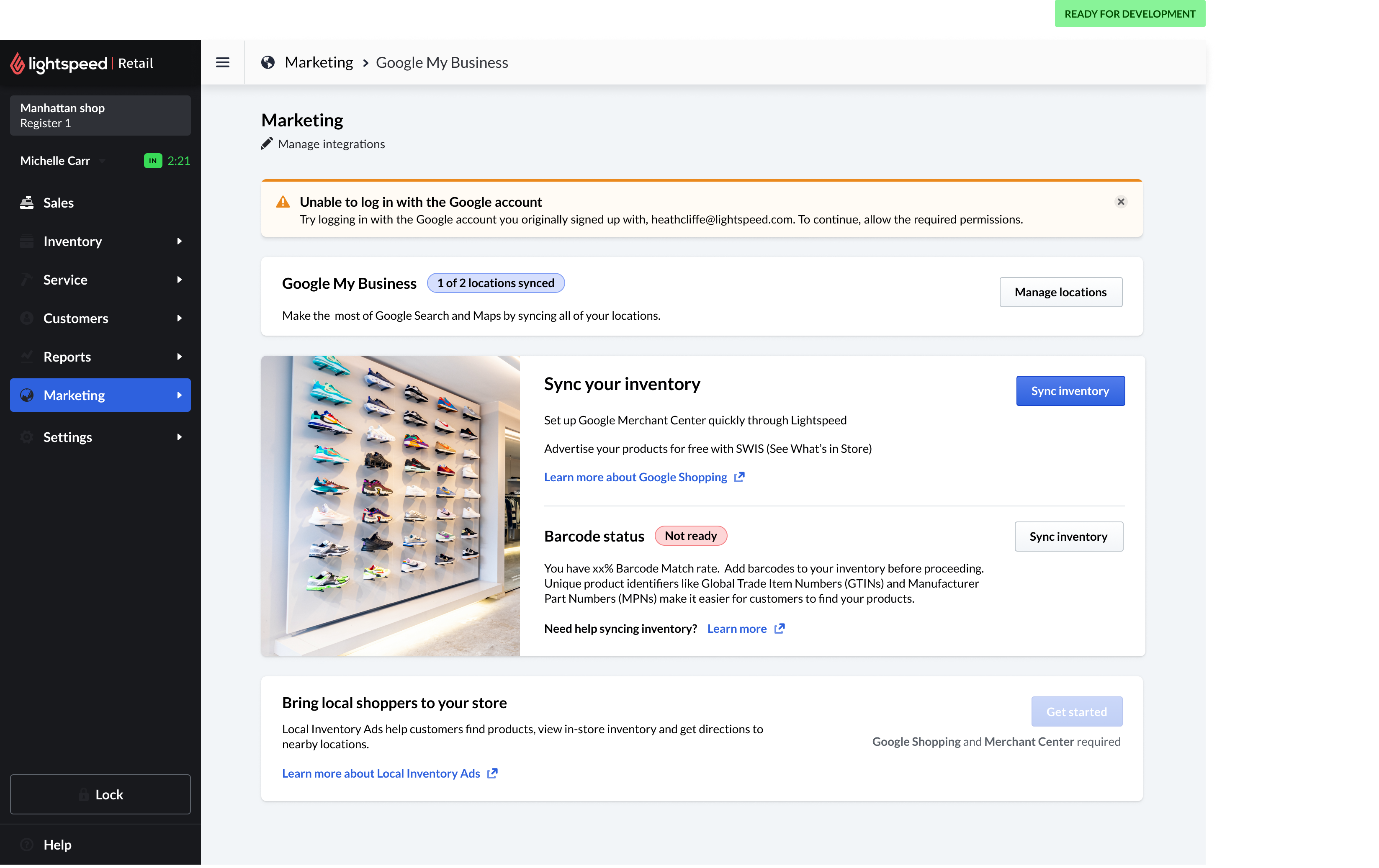Open the Settings menu item
The image size is (1379, 868).
100,437
